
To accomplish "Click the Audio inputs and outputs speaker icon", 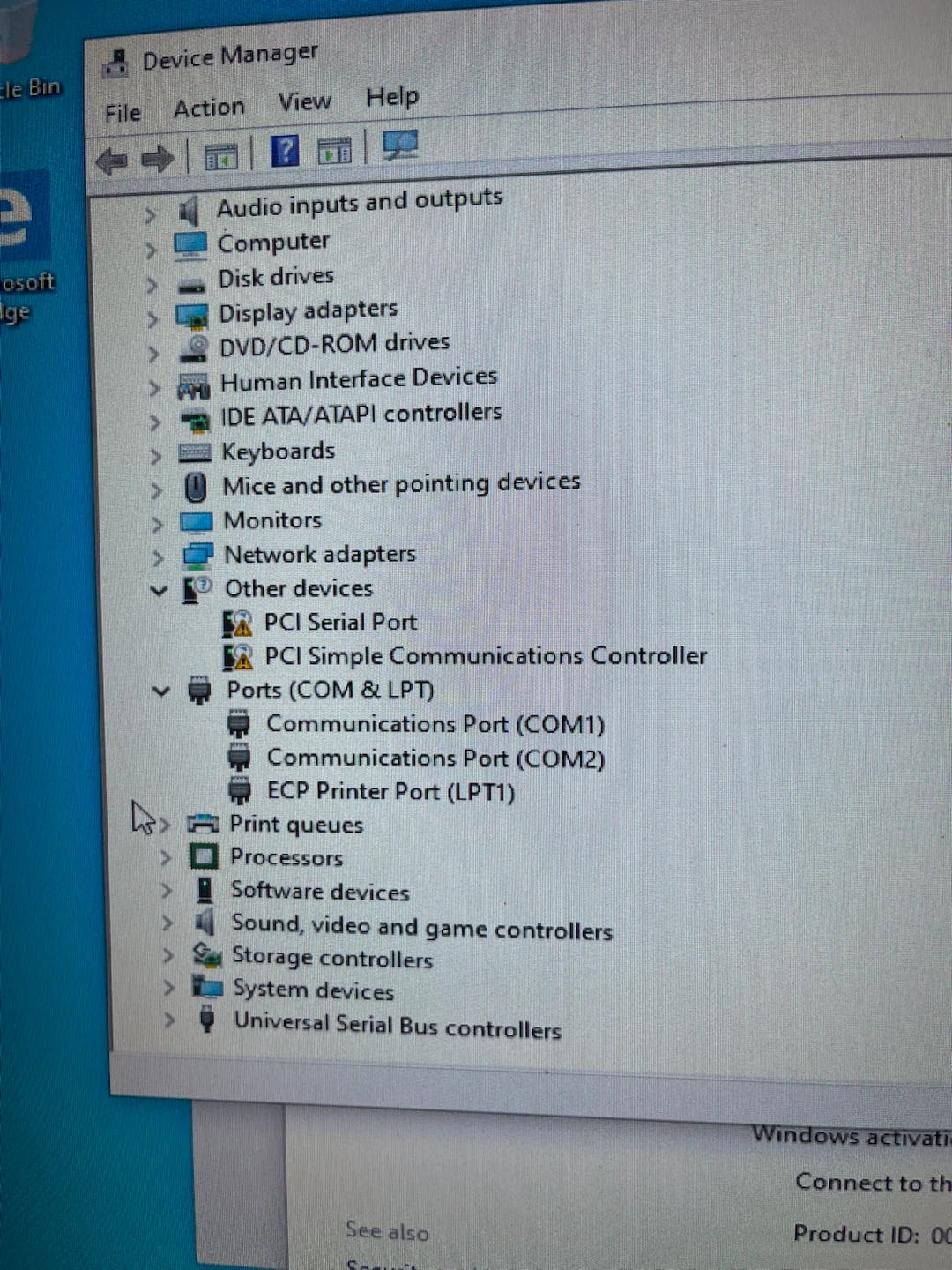I will click(190, 211).
